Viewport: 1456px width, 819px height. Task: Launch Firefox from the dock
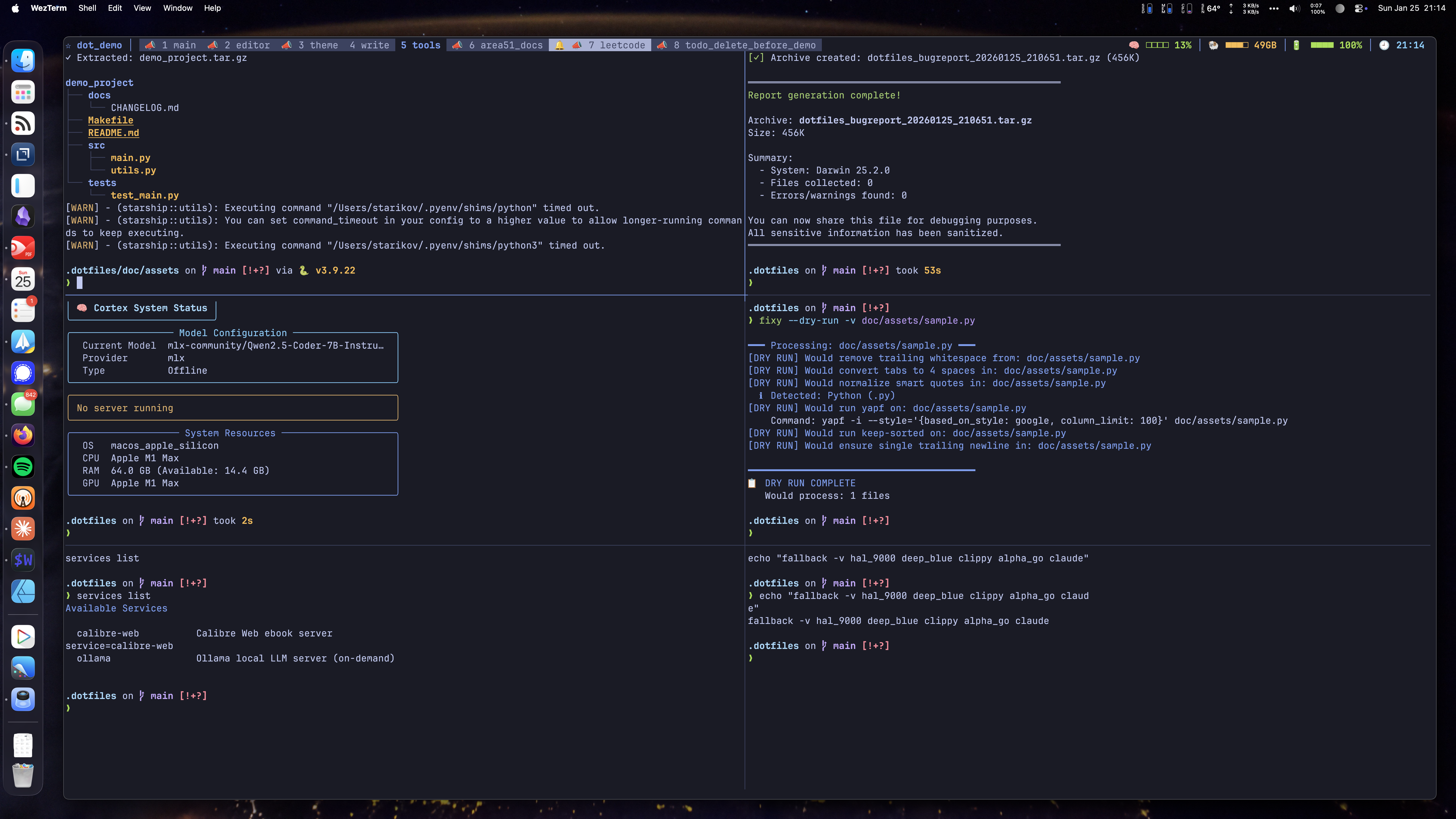(23, 435)
